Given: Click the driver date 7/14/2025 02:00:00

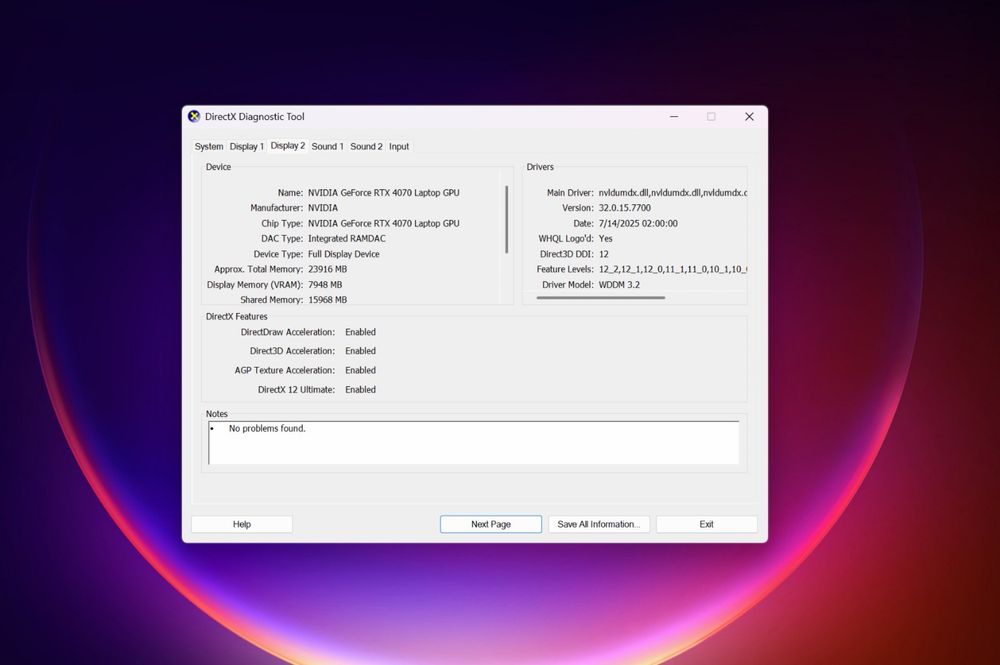Looking at the screenshot, I should pos(638,223).
